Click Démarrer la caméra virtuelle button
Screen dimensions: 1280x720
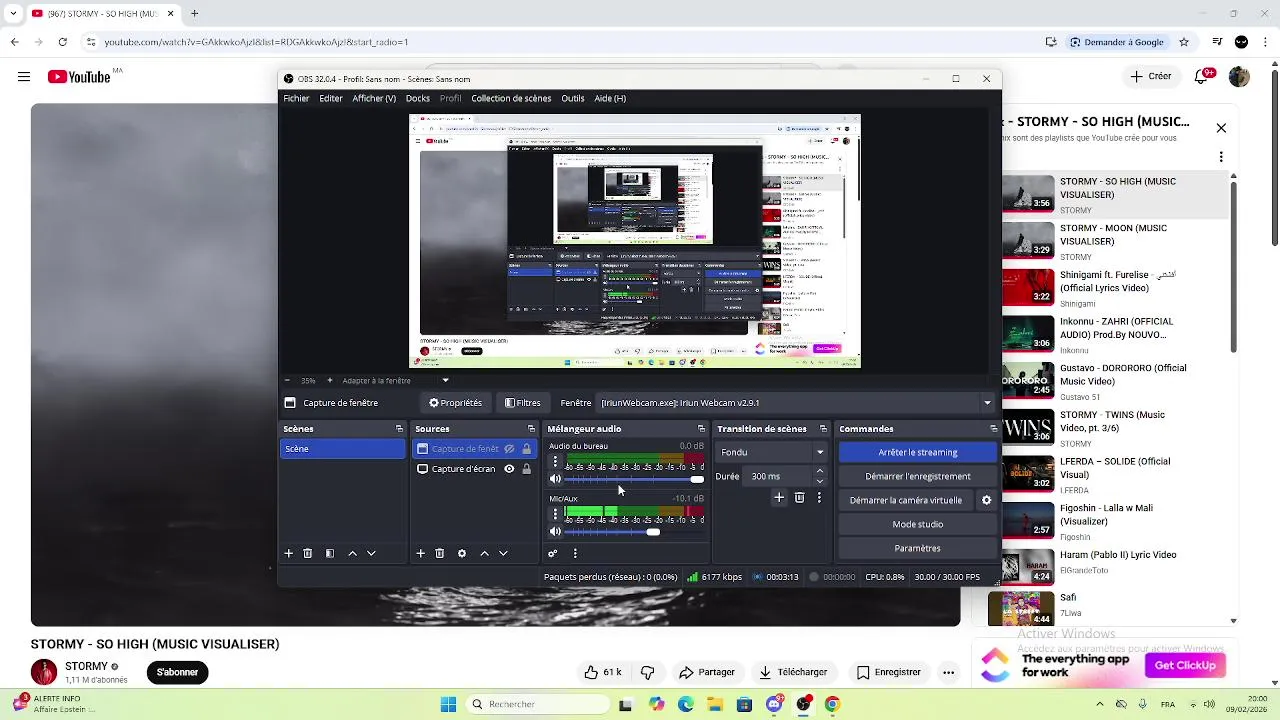906,500
